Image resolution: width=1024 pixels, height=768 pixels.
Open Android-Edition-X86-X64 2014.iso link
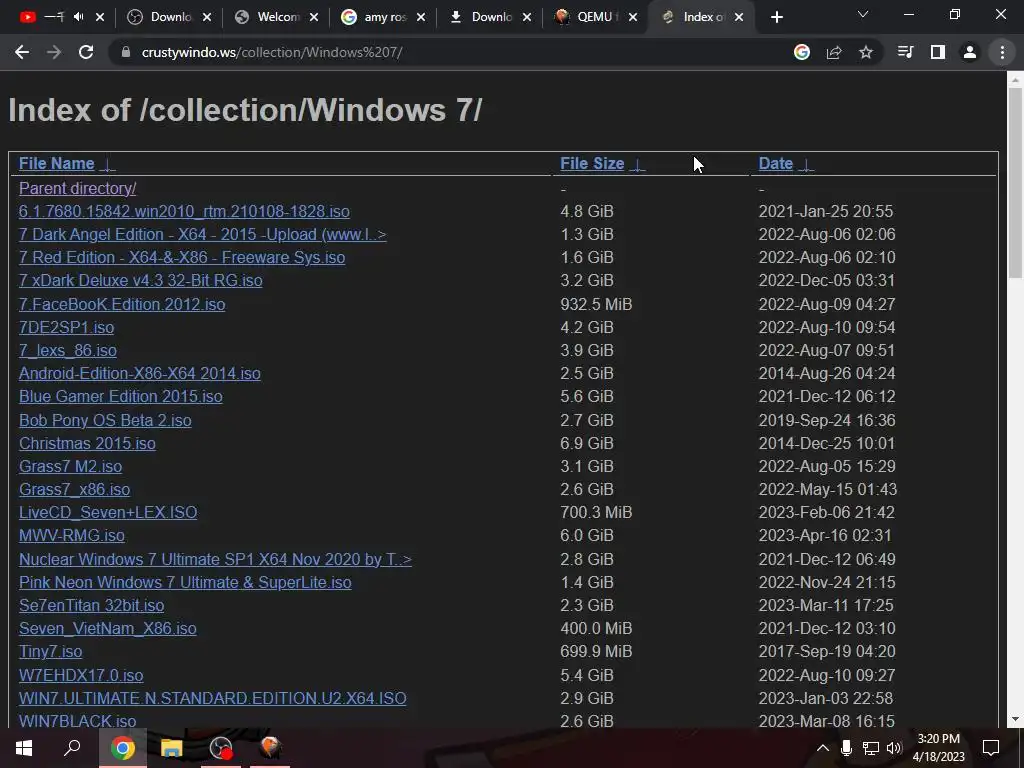coord(140,374)
